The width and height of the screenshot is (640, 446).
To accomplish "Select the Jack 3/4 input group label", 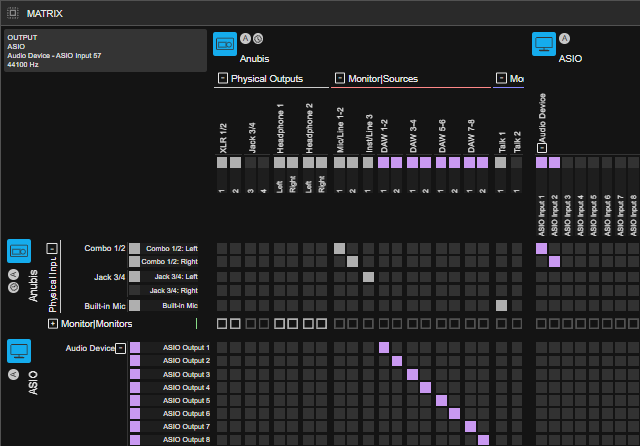I will tap(109, 277).
